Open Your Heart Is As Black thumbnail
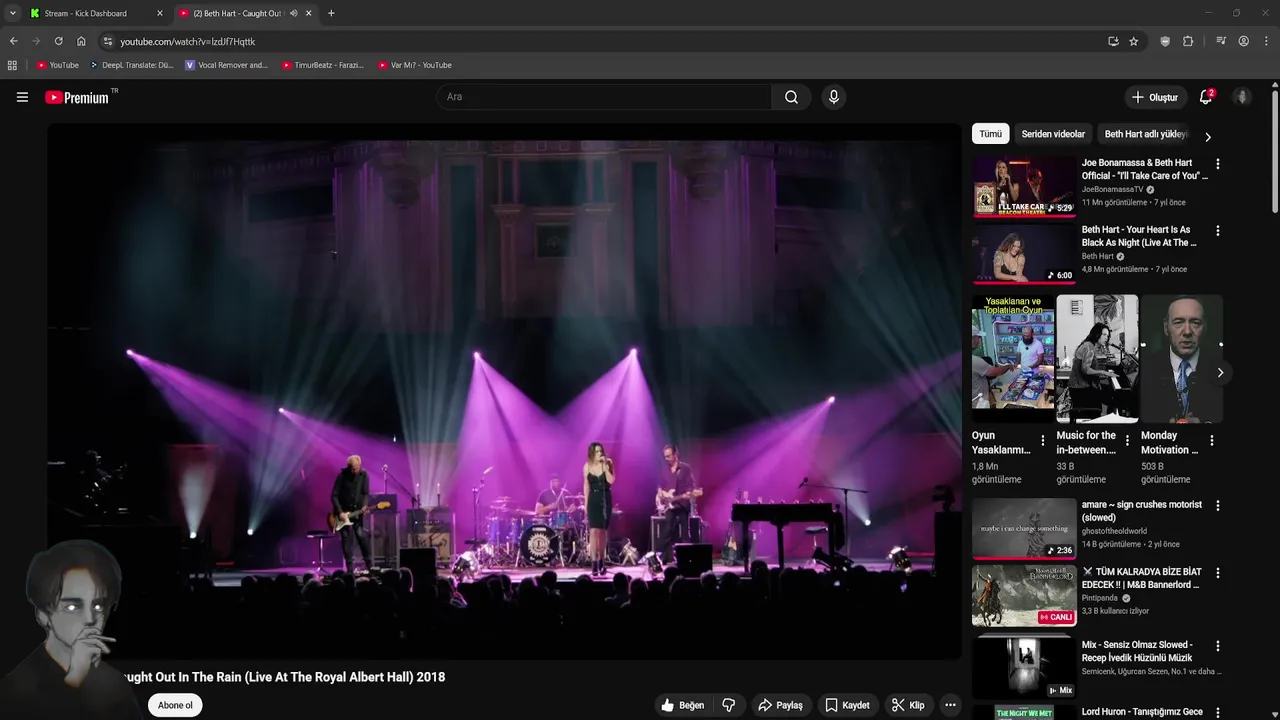This screenshot has width=1280, height=720. click(1024, 253)
